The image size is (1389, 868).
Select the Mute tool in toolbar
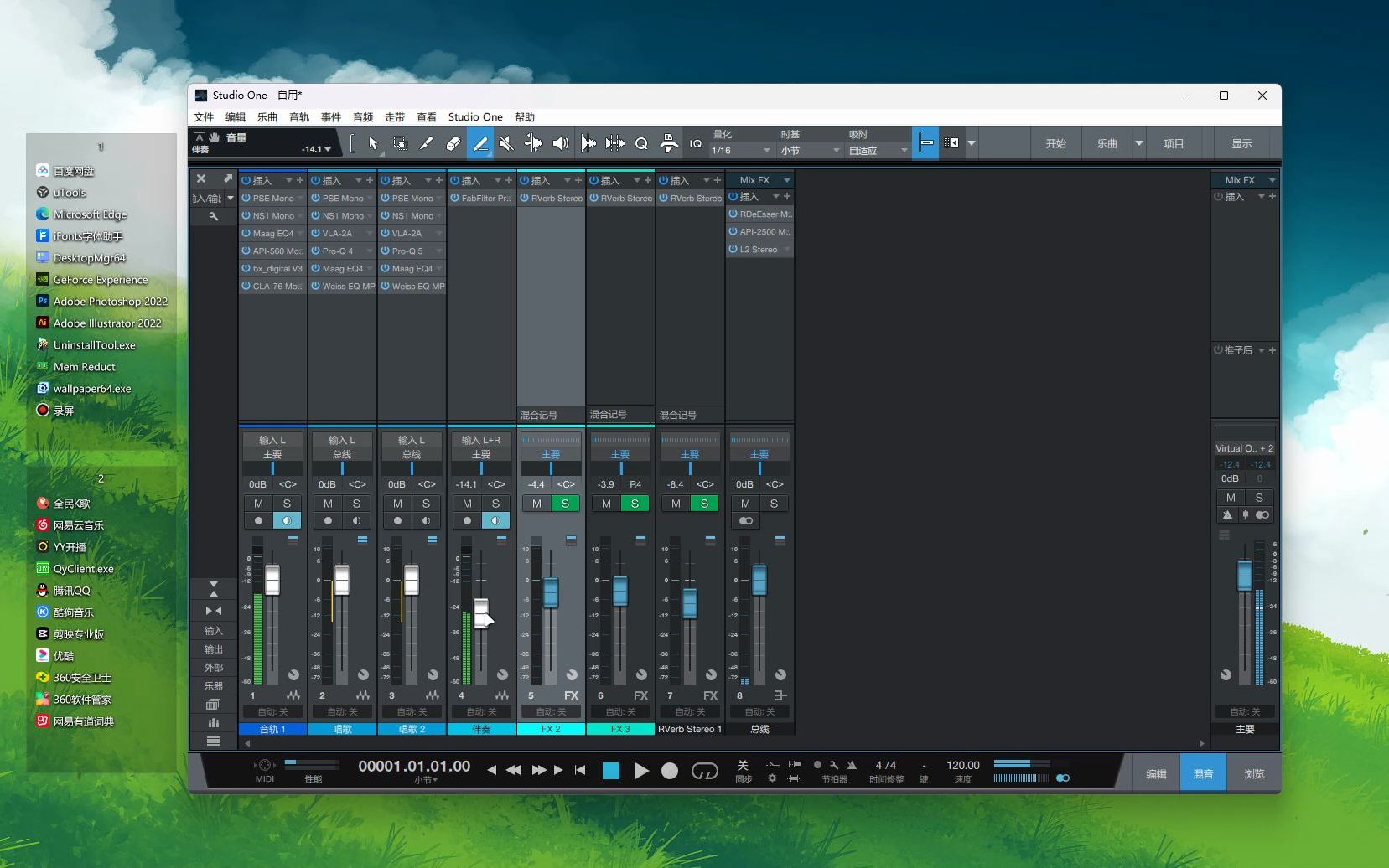coord(506,143)
